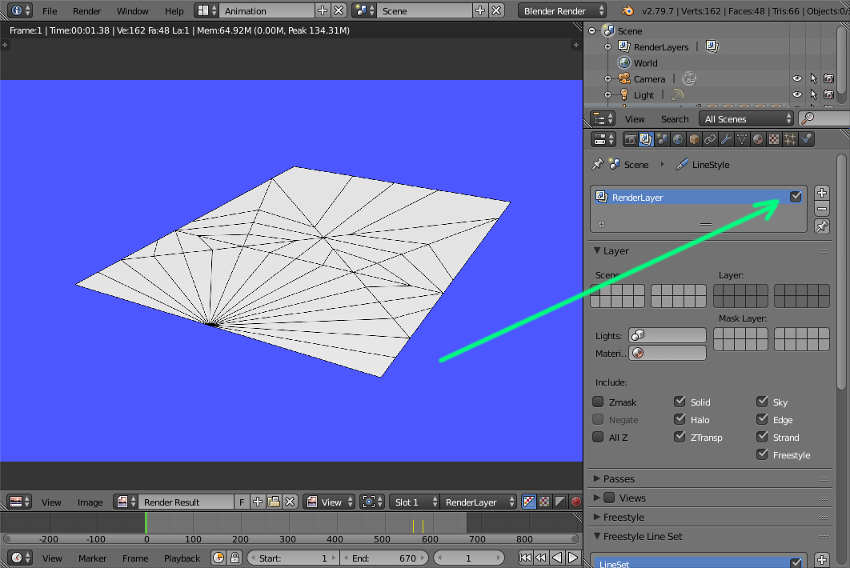Open the Render menu
Screen dimensions: 850x568
(x=87, y=11)
